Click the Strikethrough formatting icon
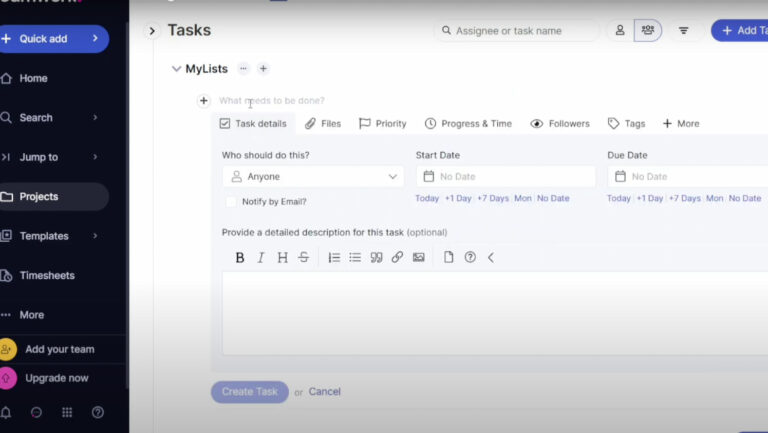The image size is (768, 433). (304, 257)
